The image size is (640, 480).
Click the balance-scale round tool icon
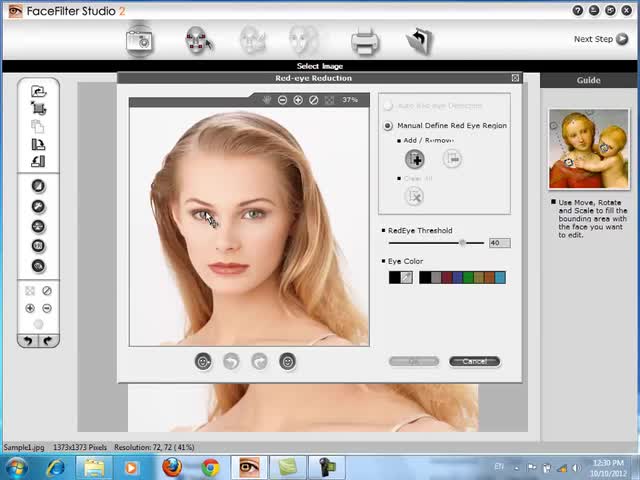point(38,227)
